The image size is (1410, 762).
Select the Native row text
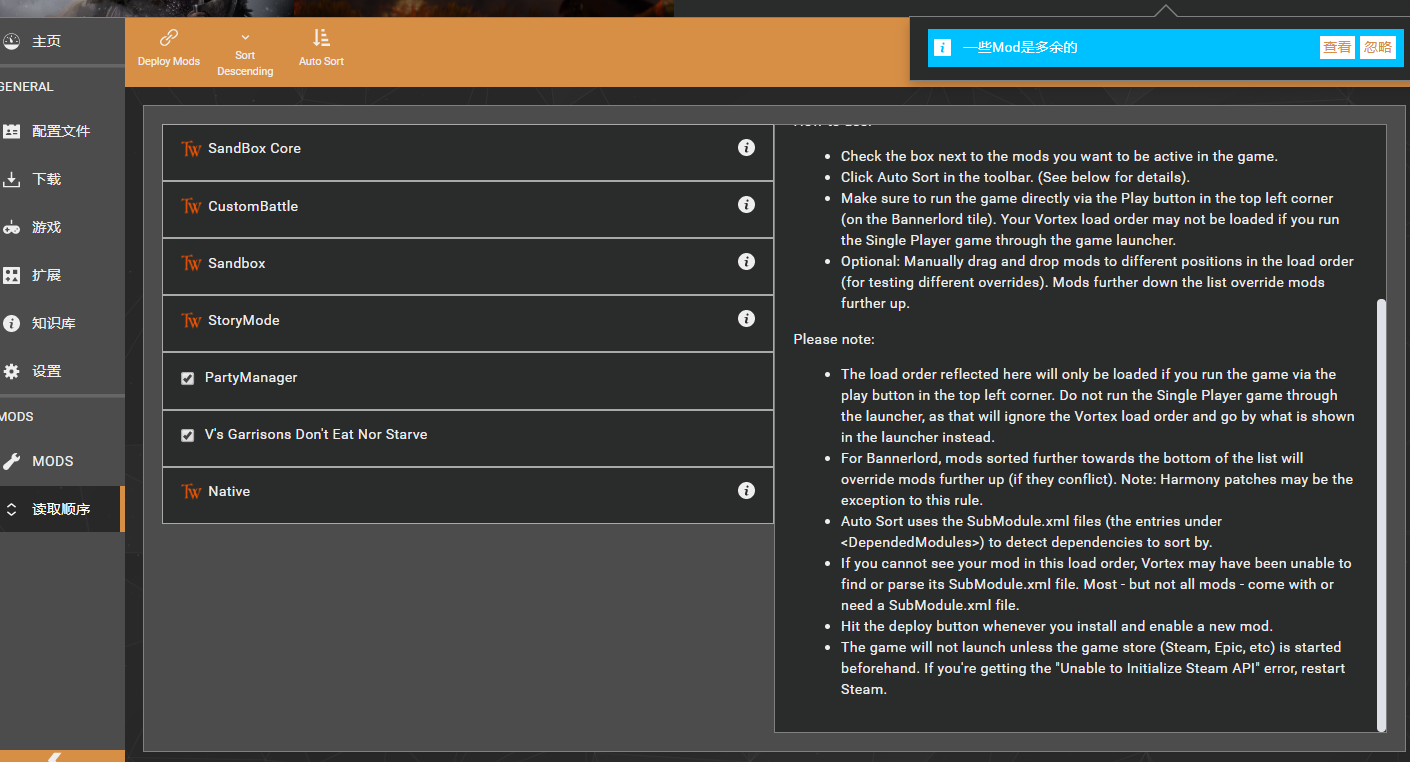click(x=229, y=491)
